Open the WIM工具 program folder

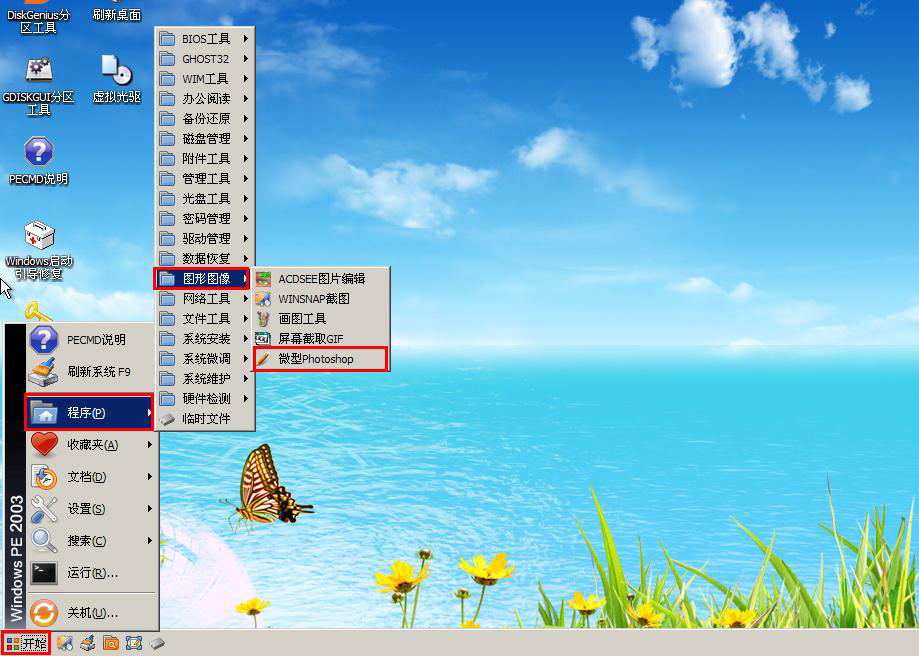pyautogui.click(x=205, y=79)
